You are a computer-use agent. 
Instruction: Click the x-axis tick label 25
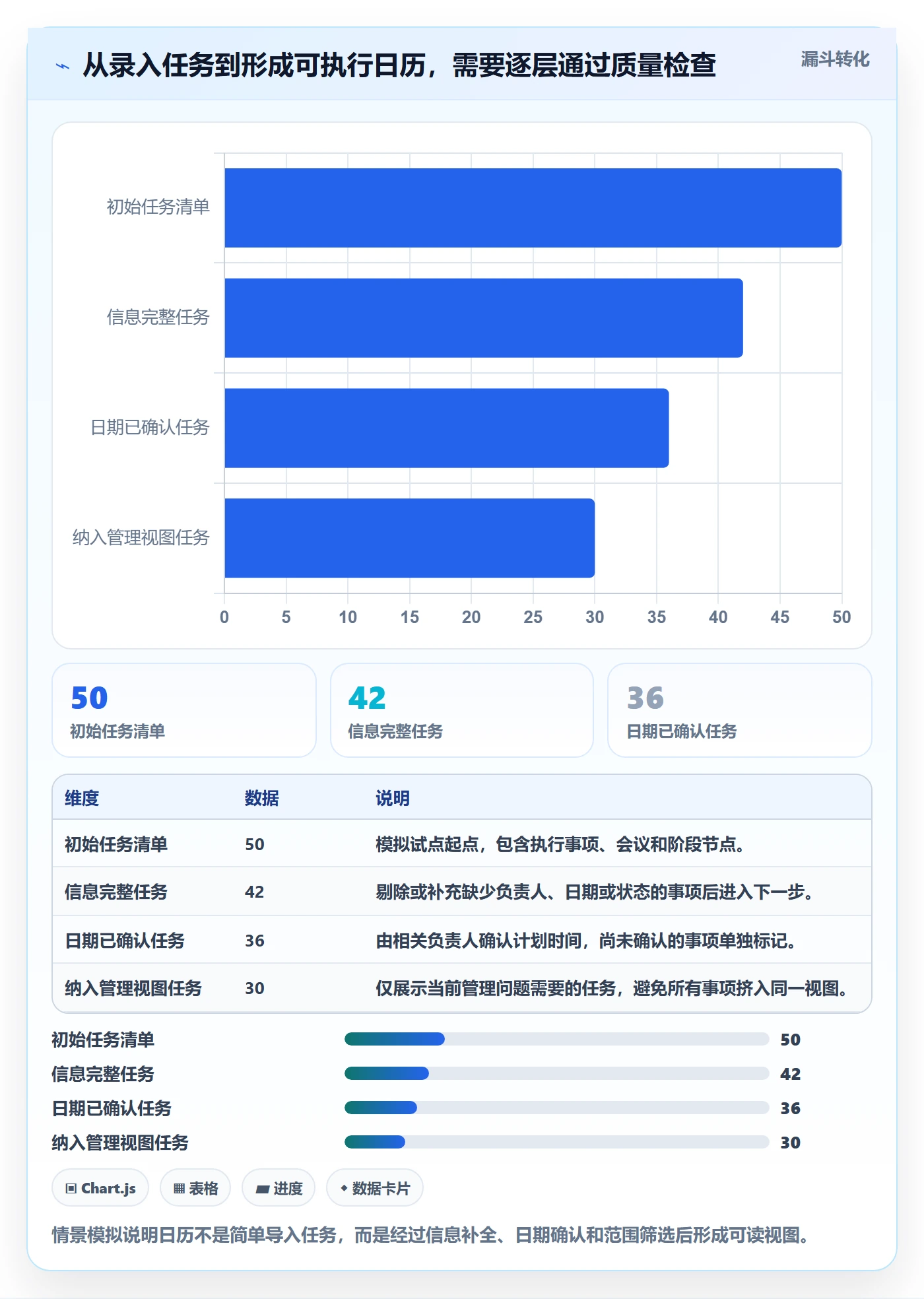[x=533, y=617]
